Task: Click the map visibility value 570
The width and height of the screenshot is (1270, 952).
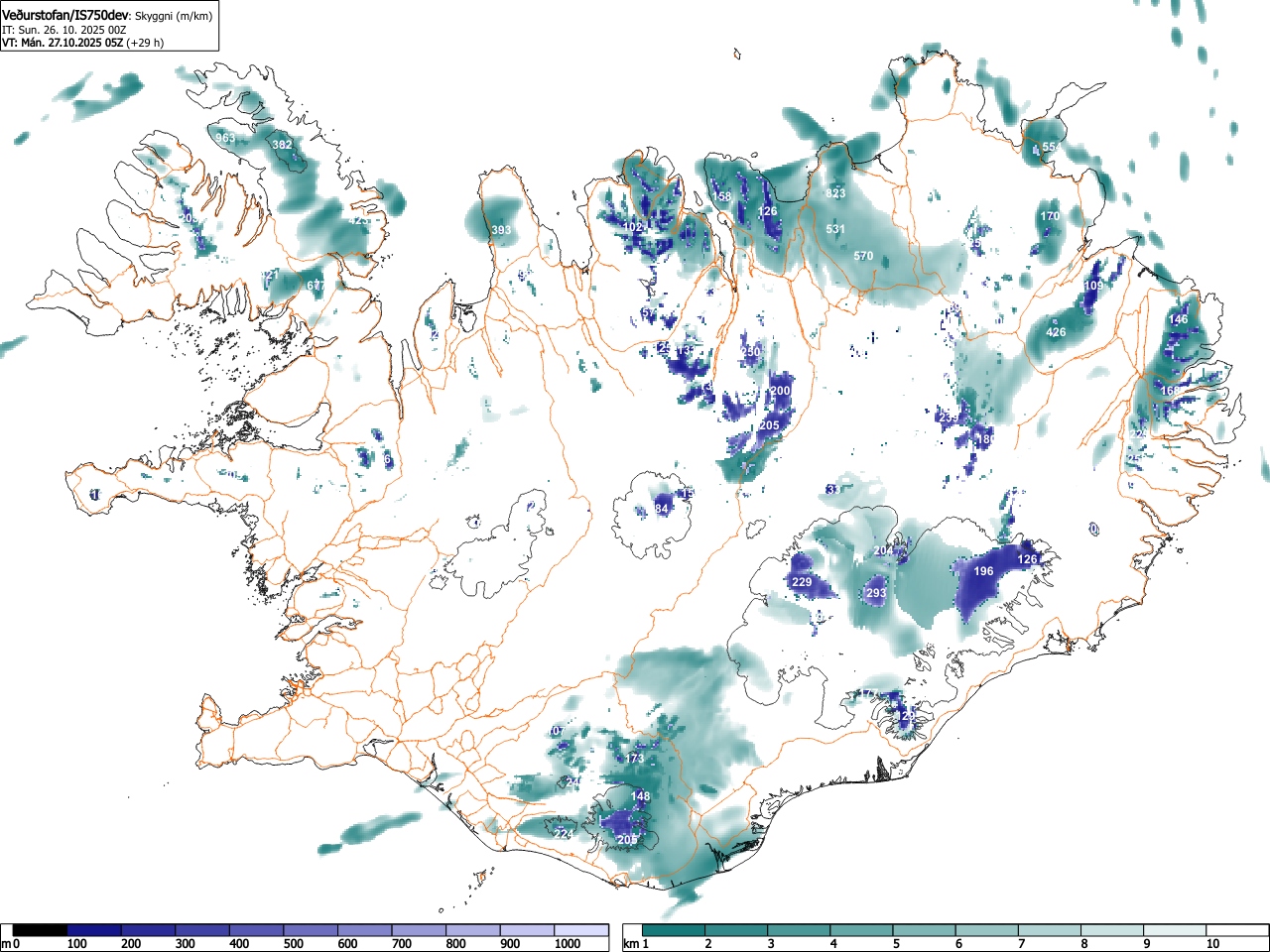Action: pyautogui.click(x=864, y=256)
